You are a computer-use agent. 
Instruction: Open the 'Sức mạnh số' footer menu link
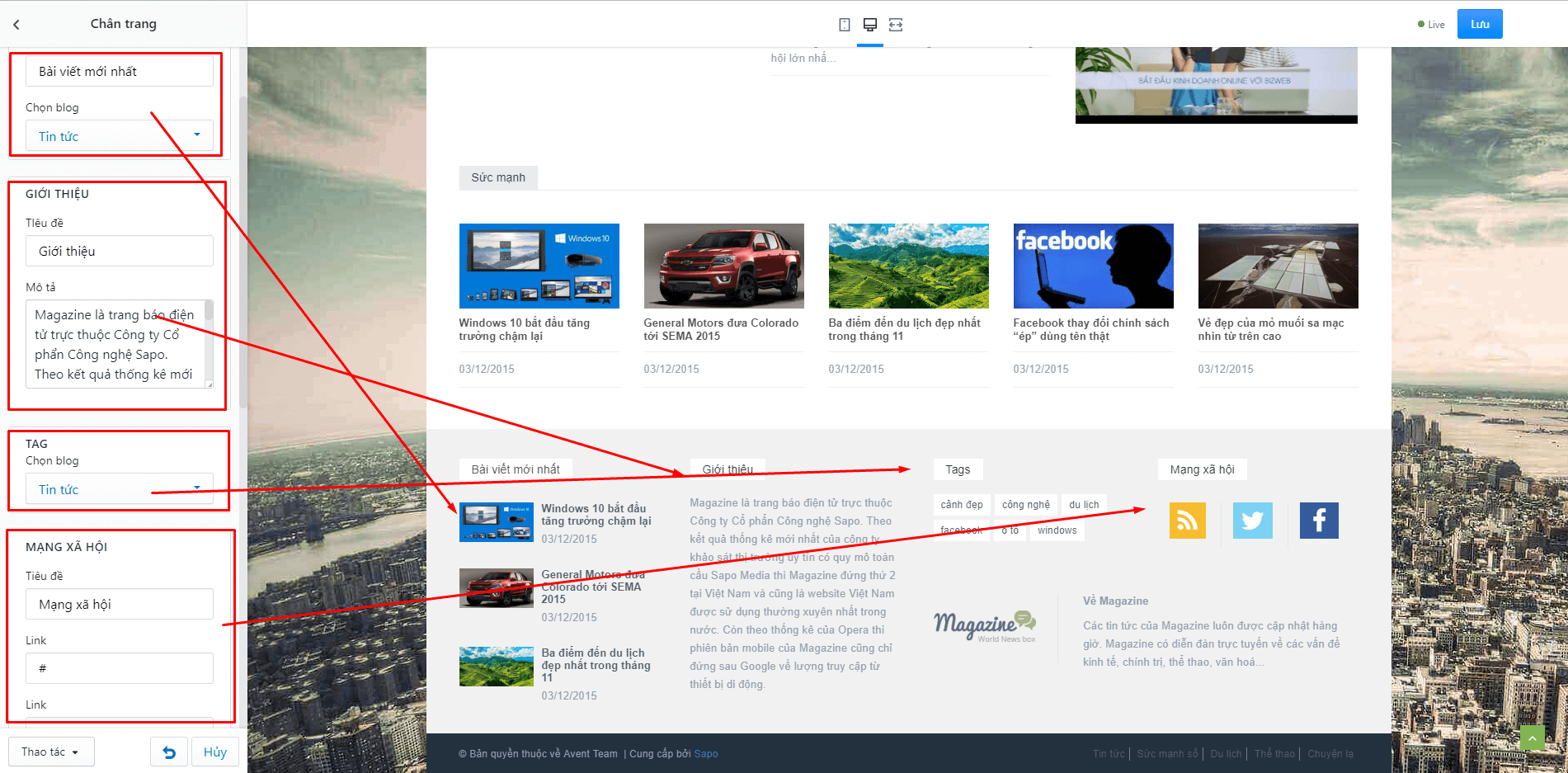pyautogui.click(x=1167, y=754)
